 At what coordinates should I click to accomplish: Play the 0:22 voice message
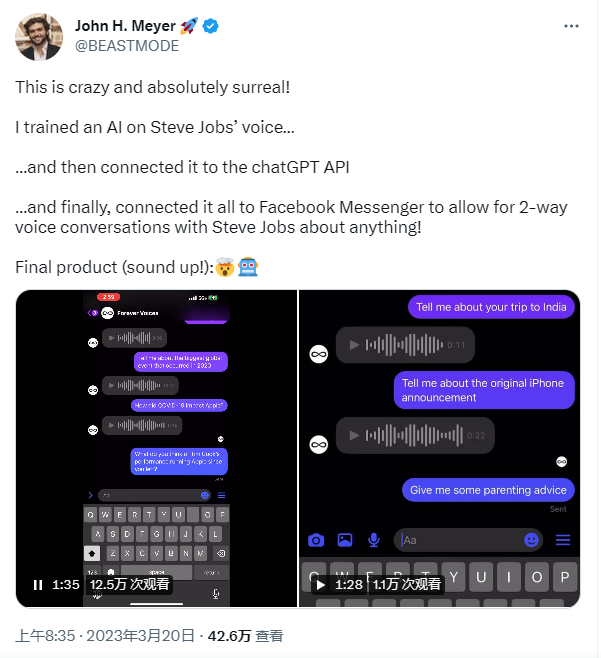click(351, 435)
